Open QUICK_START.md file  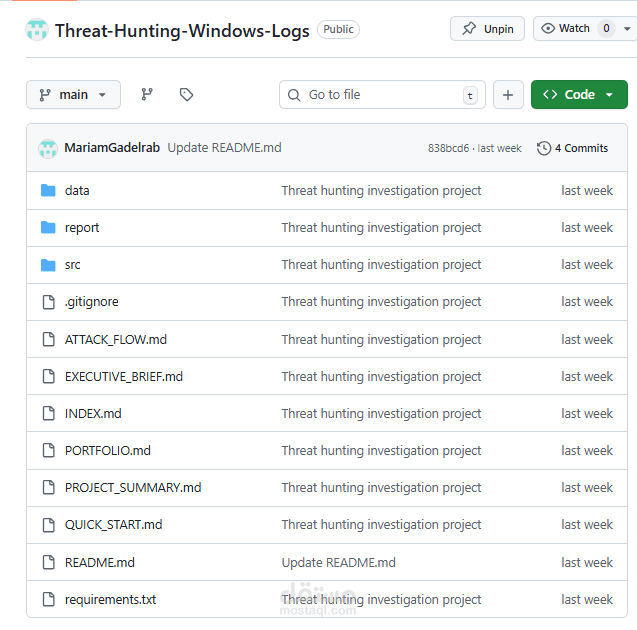pos(114,525)
